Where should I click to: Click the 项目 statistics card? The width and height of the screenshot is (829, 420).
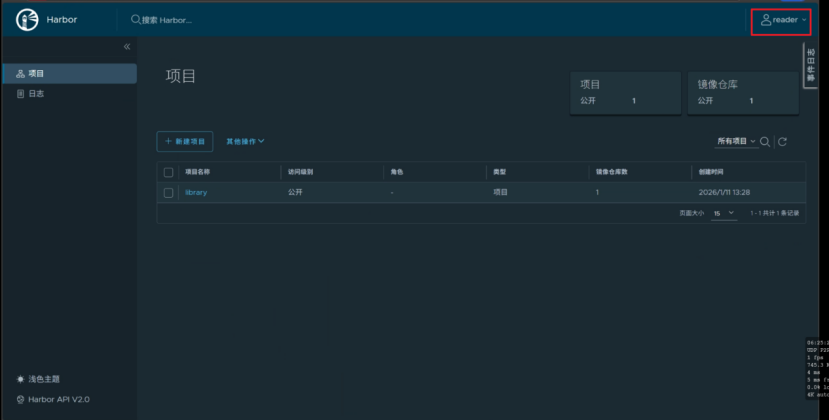(x=625, y=93)
